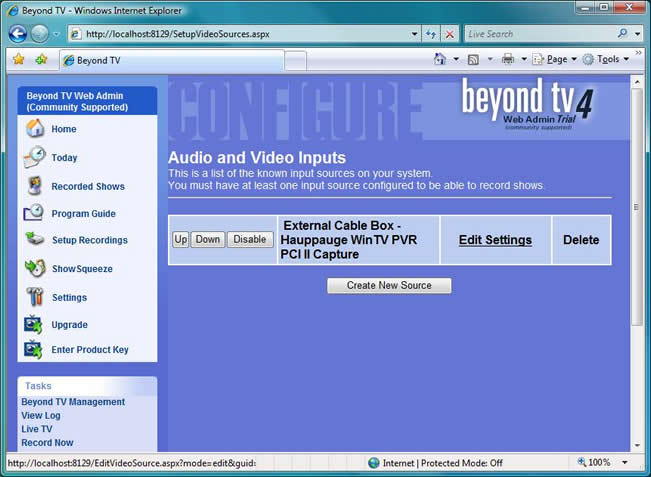Image resolution: width=651 pixels, height=477 pixels.
Task: Click the Upgrade TV icon
Action: click(33, 324)
